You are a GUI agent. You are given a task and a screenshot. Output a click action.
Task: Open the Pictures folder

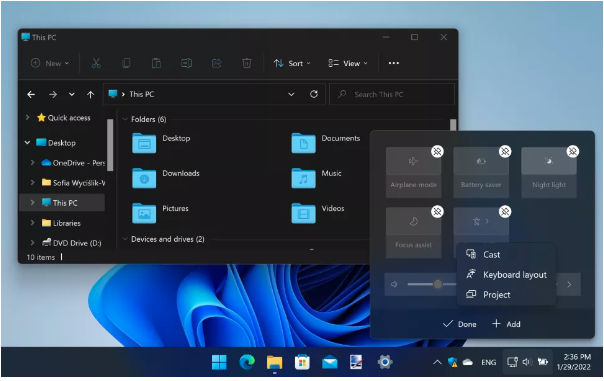(144, 213)
